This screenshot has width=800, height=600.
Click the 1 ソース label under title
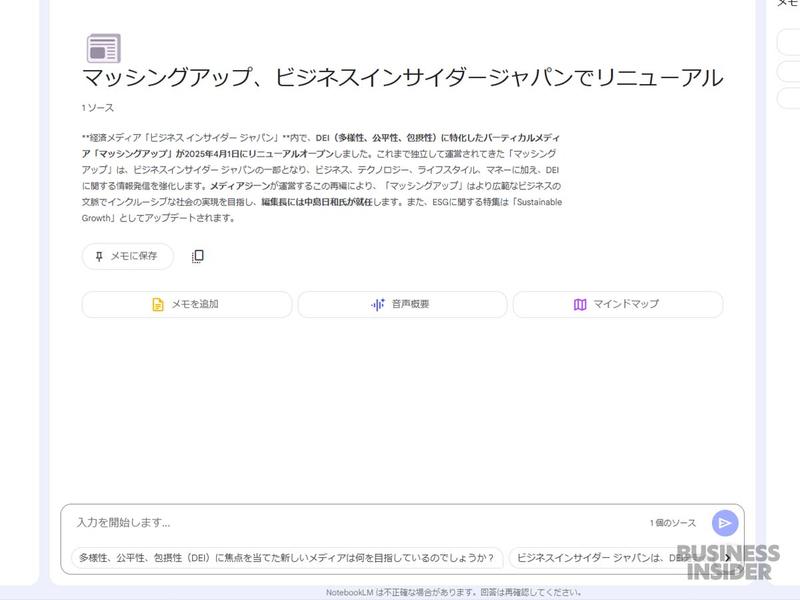tap(97, 108)
